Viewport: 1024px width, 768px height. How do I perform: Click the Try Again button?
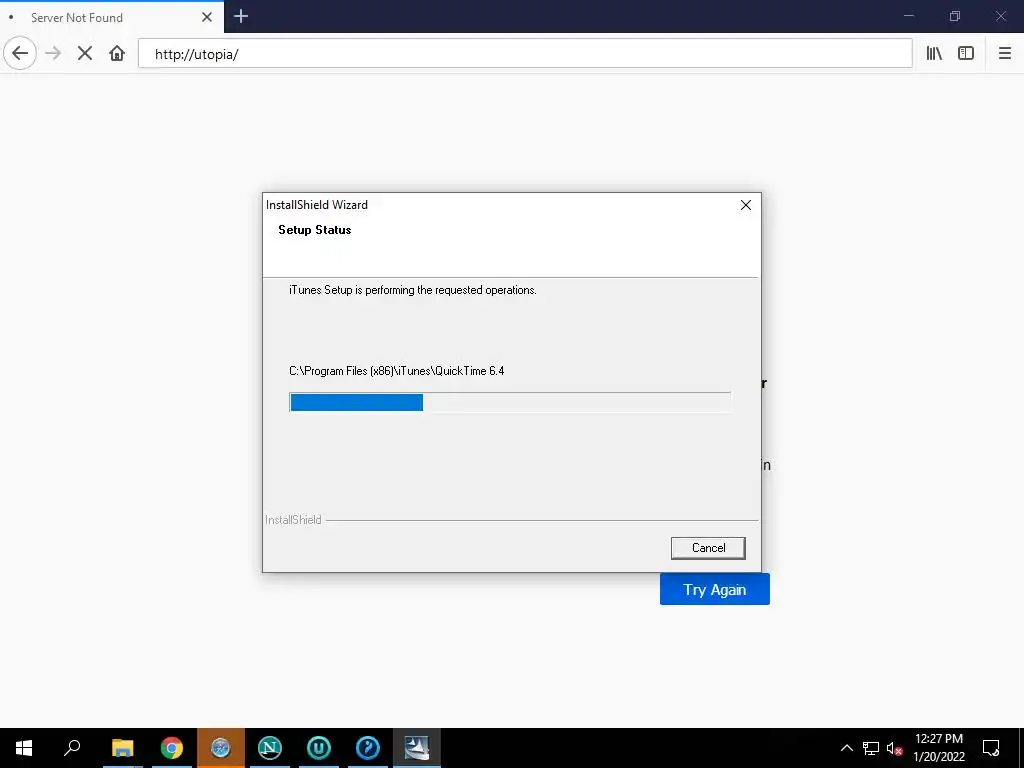coord(714,589)
